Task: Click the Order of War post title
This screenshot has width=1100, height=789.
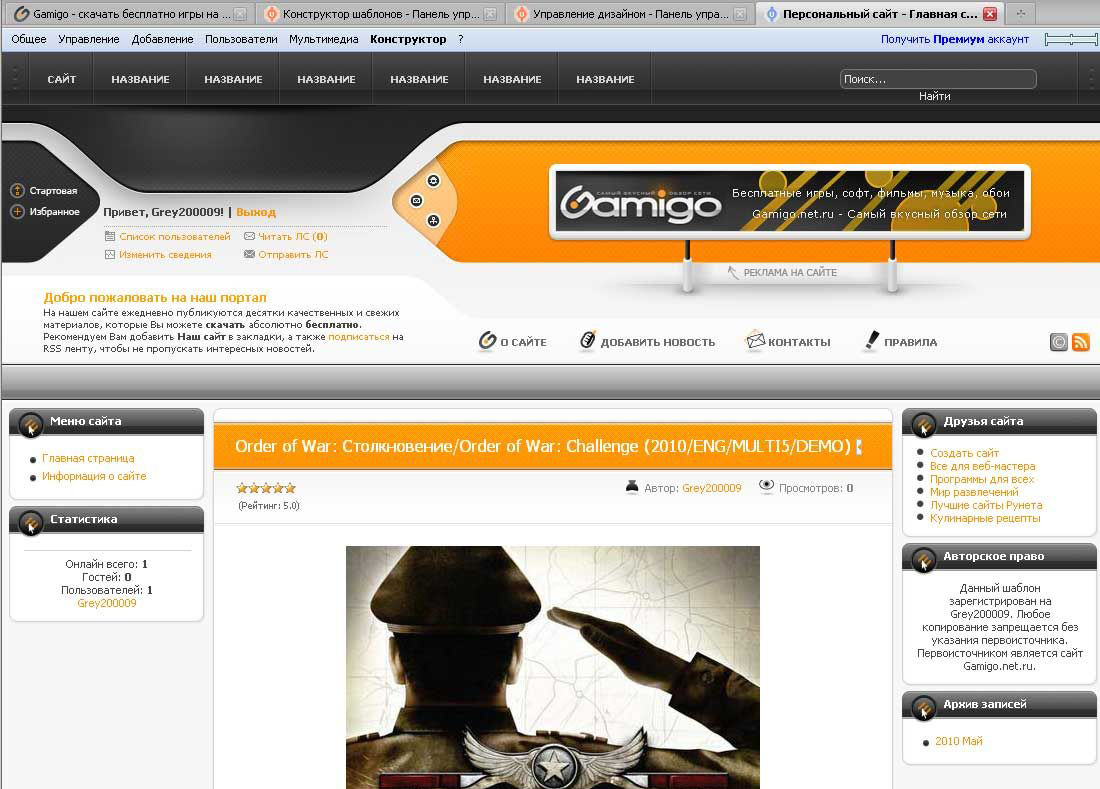Action: pos(543,446)
